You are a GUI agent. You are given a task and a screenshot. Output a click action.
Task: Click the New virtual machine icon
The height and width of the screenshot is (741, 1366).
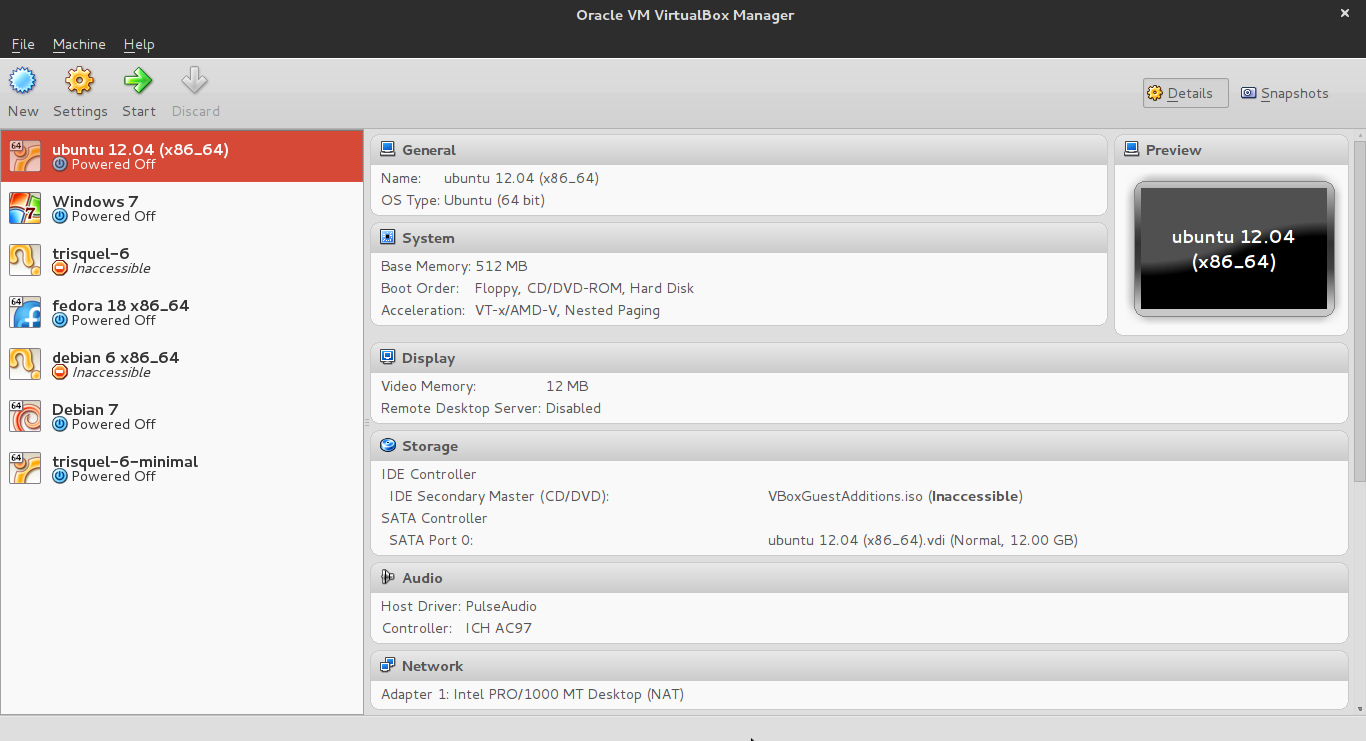22,81
